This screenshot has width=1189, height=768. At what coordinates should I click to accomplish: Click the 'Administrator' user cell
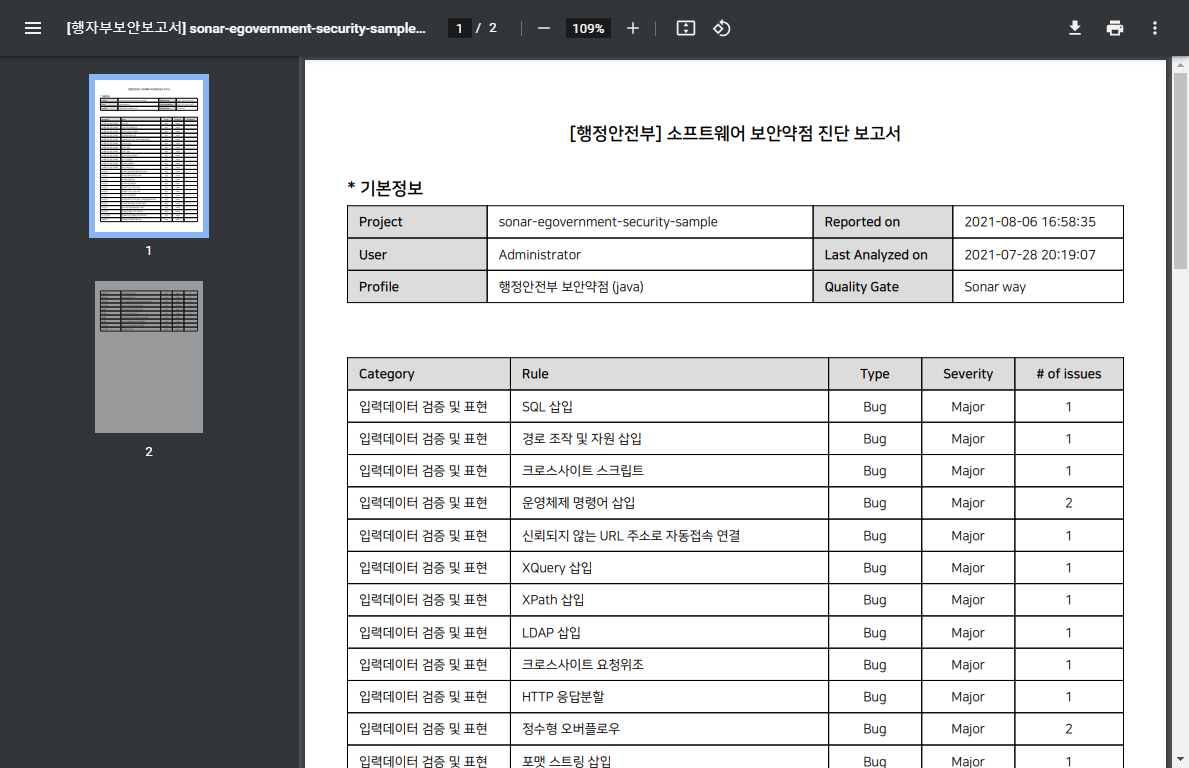650,255
